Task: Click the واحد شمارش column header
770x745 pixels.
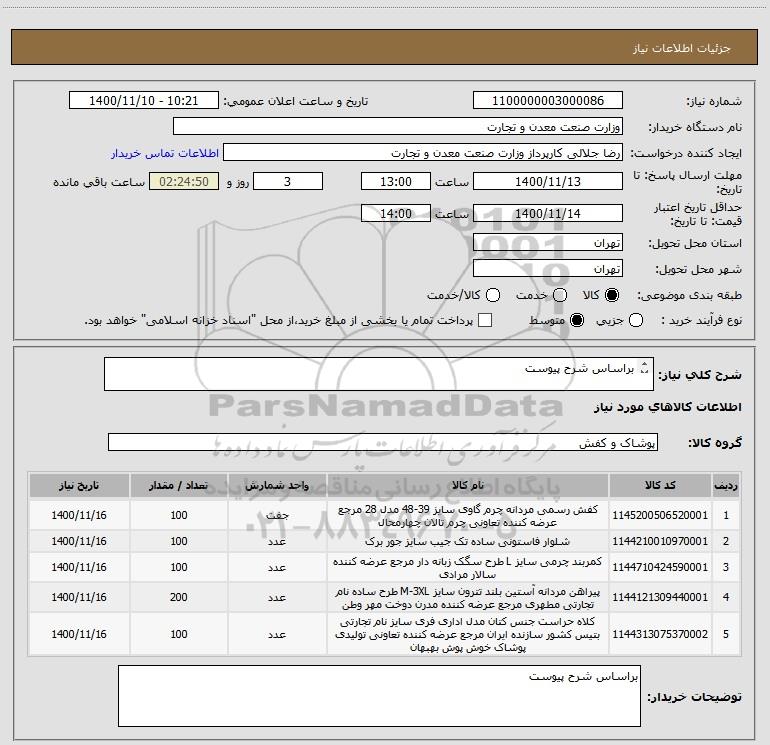Action: click(277, 485)
